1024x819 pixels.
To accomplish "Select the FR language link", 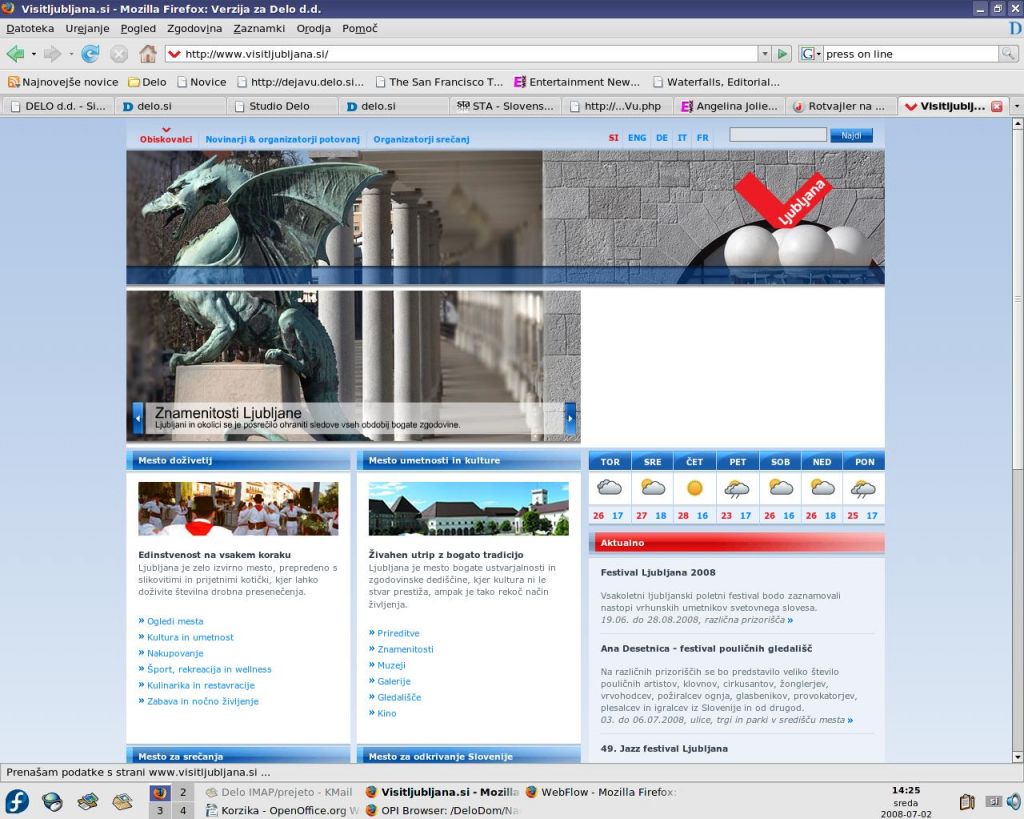I will [x=702, y=138].
